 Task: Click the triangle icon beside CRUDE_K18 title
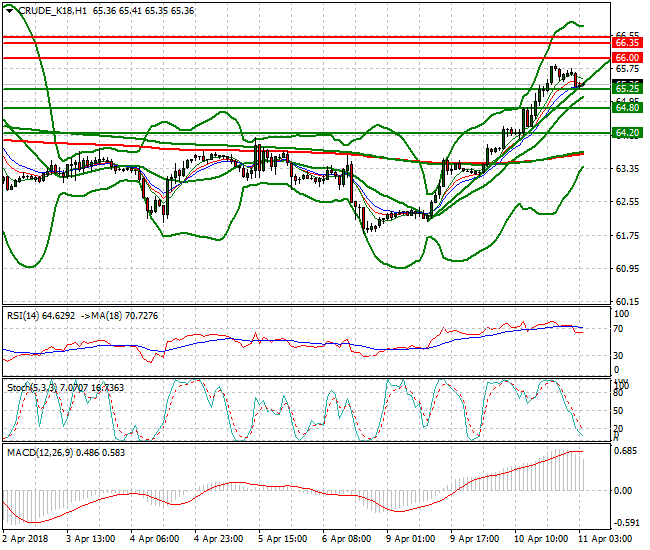pos(9,9)
